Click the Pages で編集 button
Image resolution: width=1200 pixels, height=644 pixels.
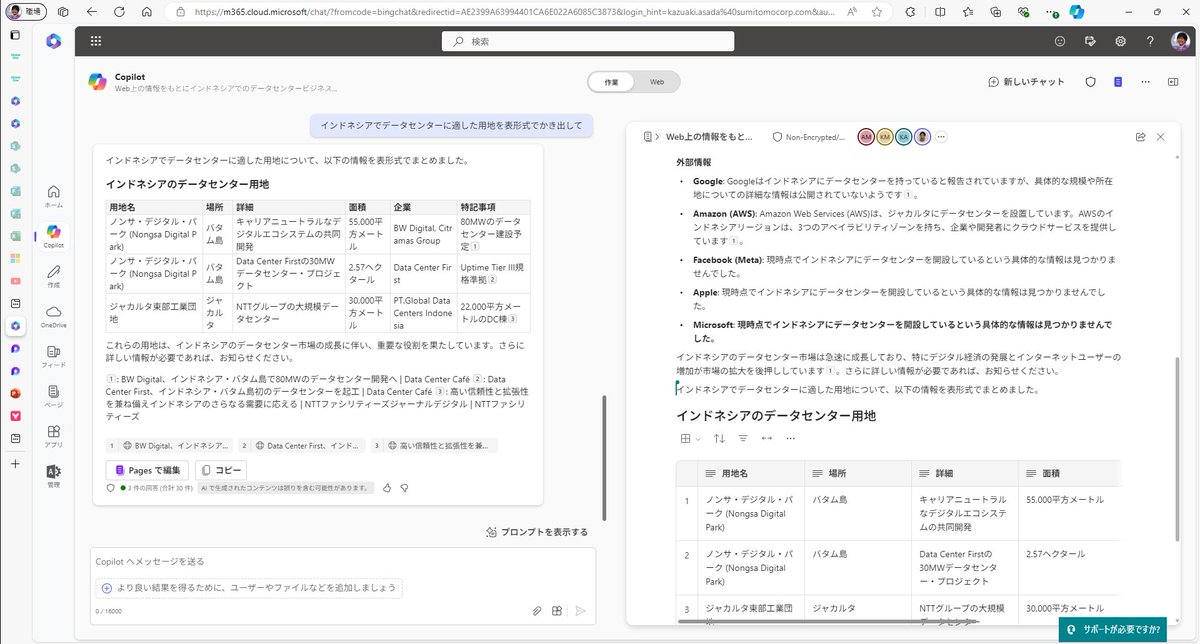tap(147, 470)
